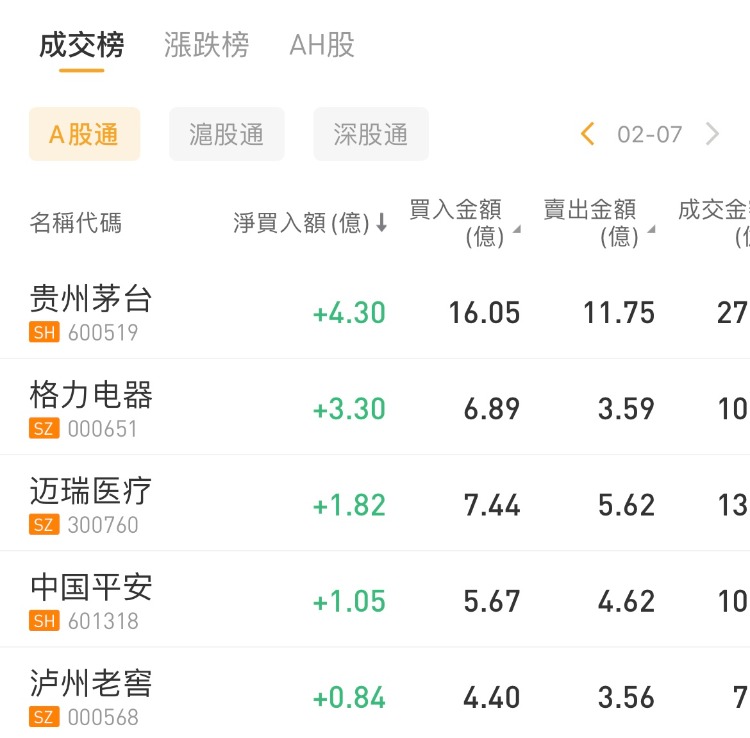Open 格力电器 stock details

[91, 395]
